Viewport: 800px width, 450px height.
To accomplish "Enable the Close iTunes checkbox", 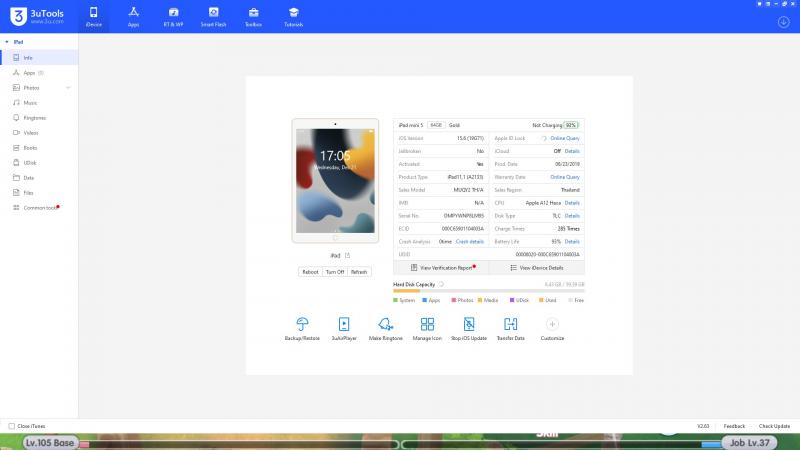I will [x=12, y=426].
